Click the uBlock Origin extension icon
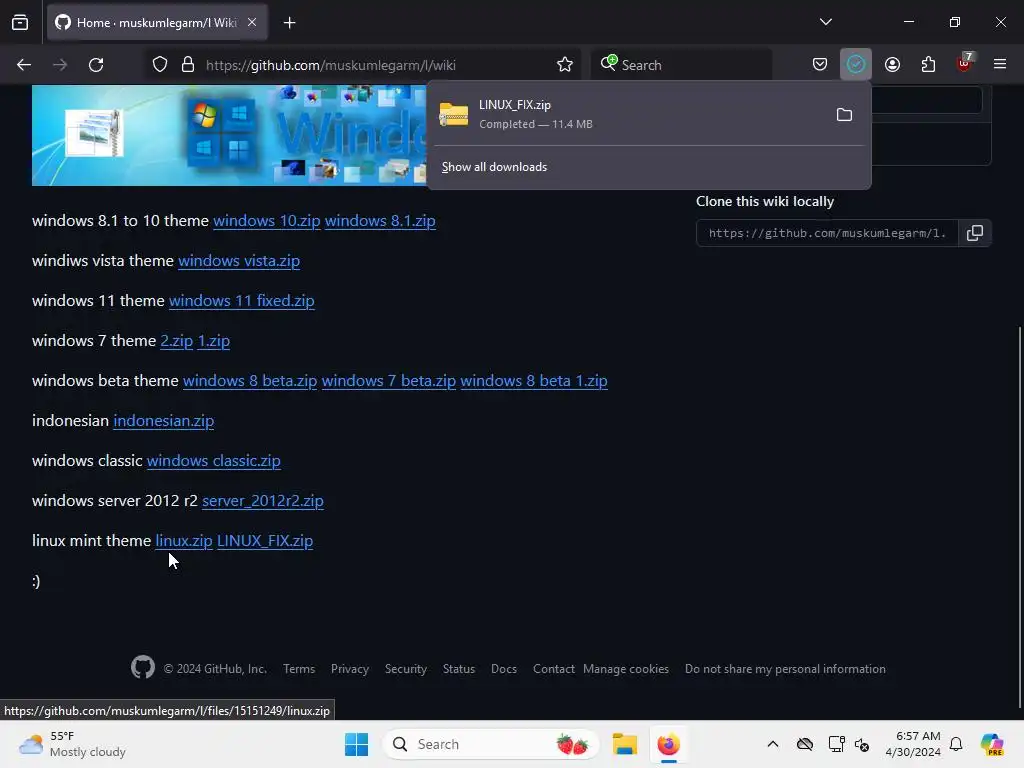 pos(964,63)
